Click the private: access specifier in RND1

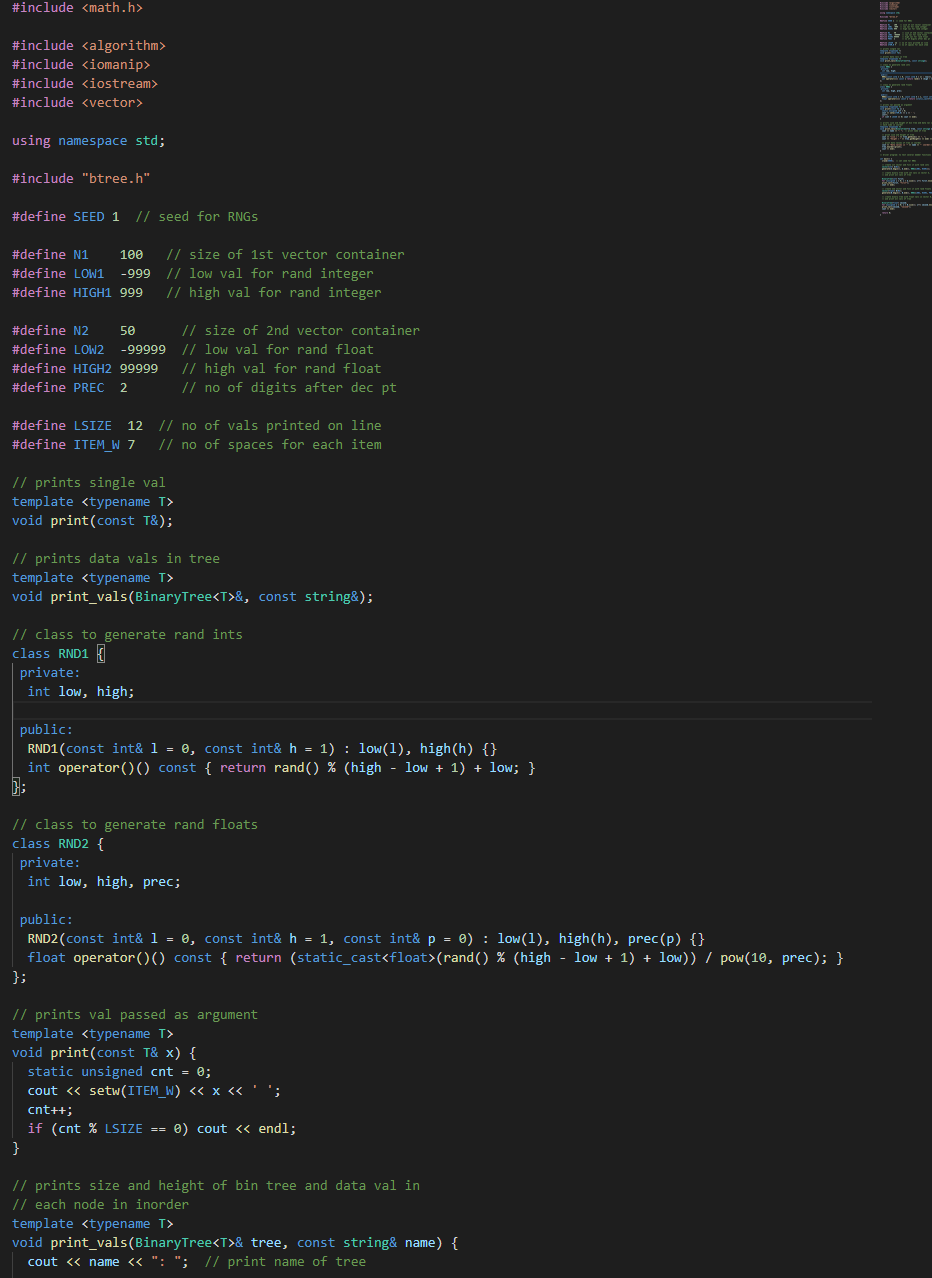(x=48, y=672)
